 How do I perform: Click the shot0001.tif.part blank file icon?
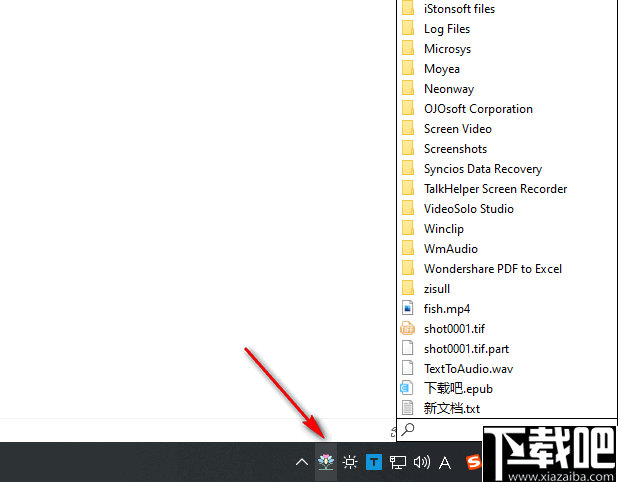click(x=408, y=348)
